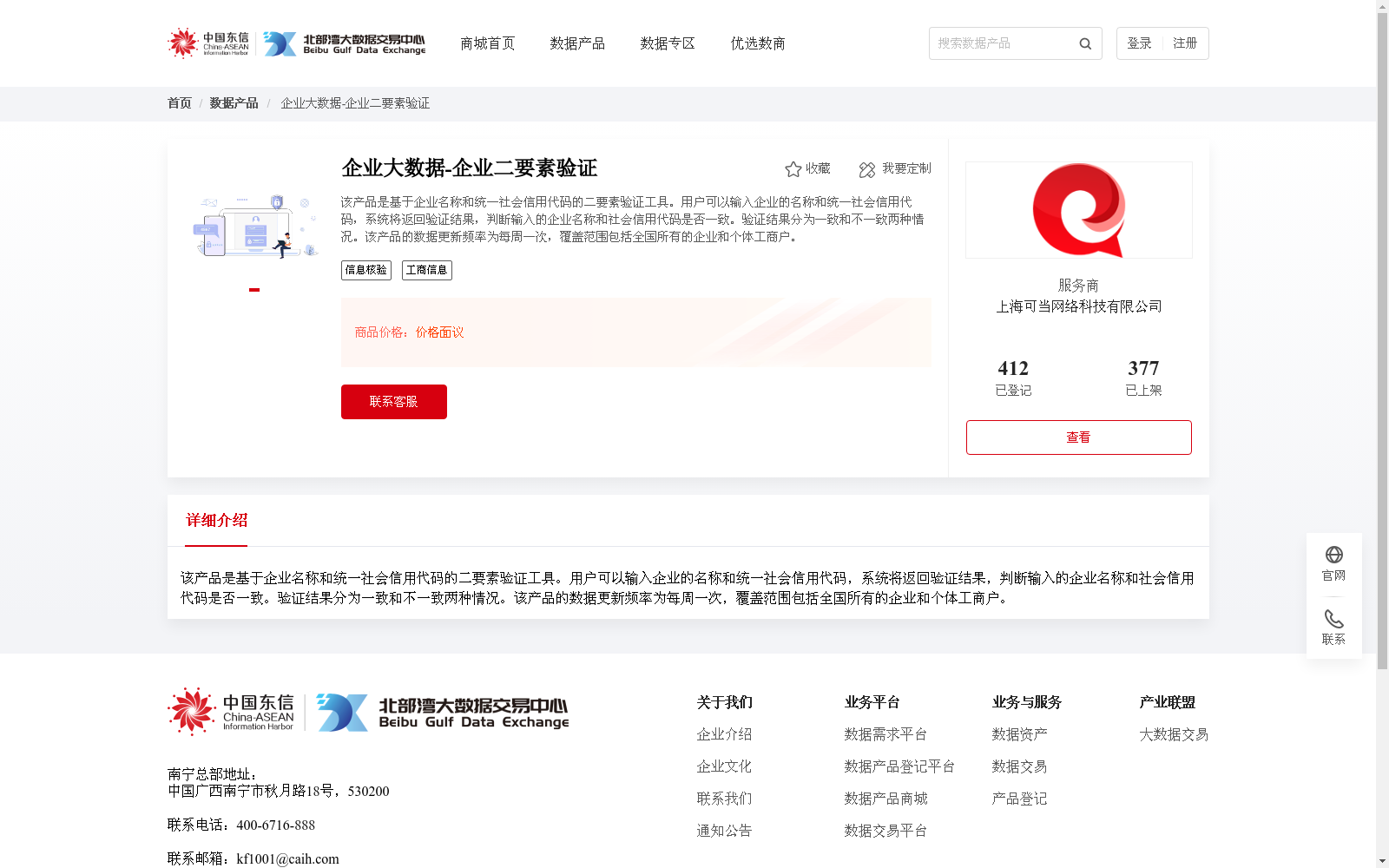Image resolution: width=1389 pixels, height=868 pixels.
Task: Click the 注册 register link
Action: [x=1185, y=43]
